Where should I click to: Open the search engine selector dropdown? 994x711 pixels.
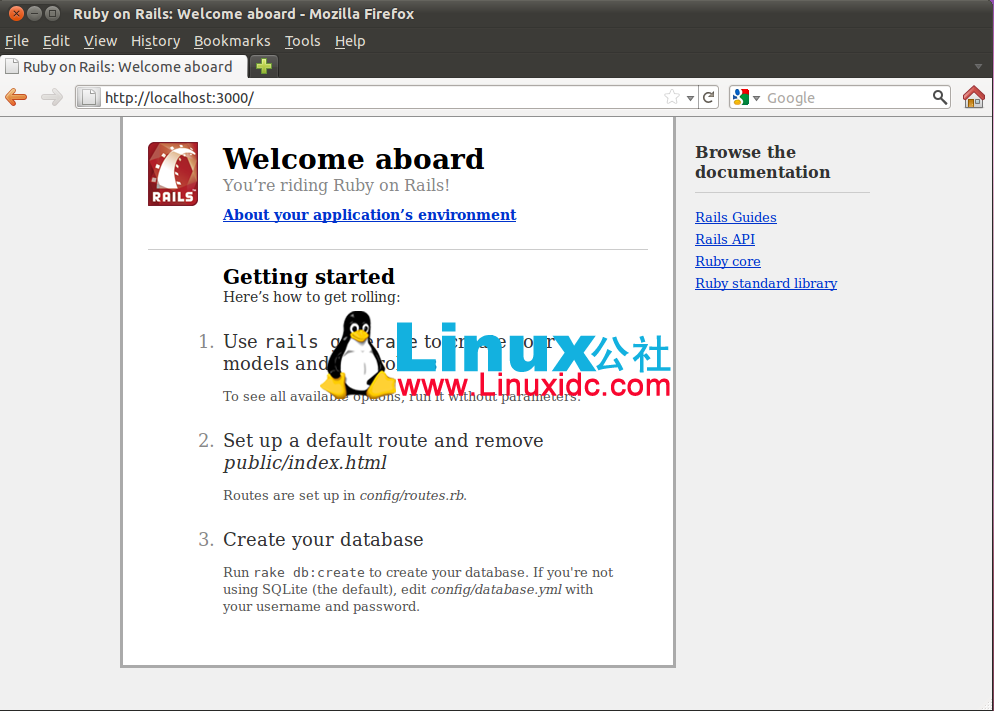[x=746, y=97]
